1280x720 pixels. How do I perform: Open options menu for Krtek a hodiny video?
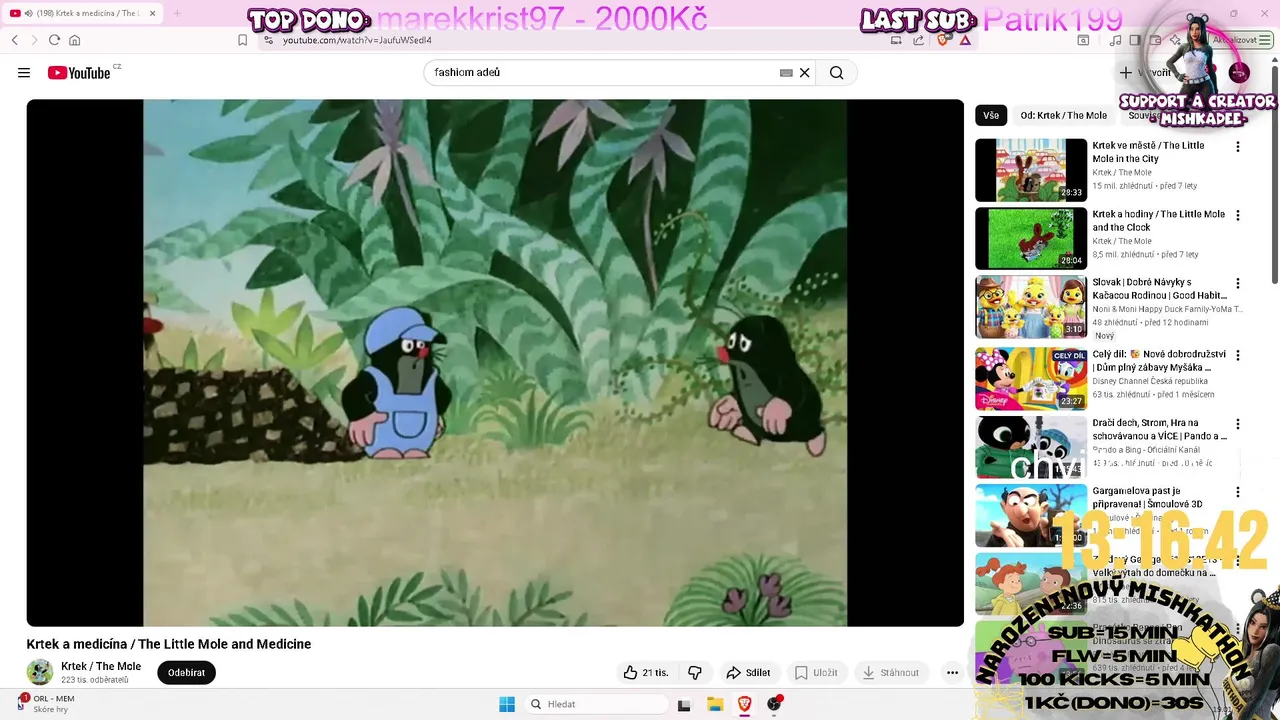coord(1238,216)
